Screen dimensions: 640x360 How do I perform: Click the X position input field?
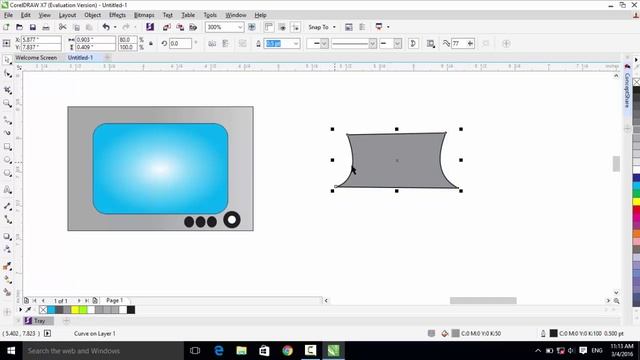(41, 40)
